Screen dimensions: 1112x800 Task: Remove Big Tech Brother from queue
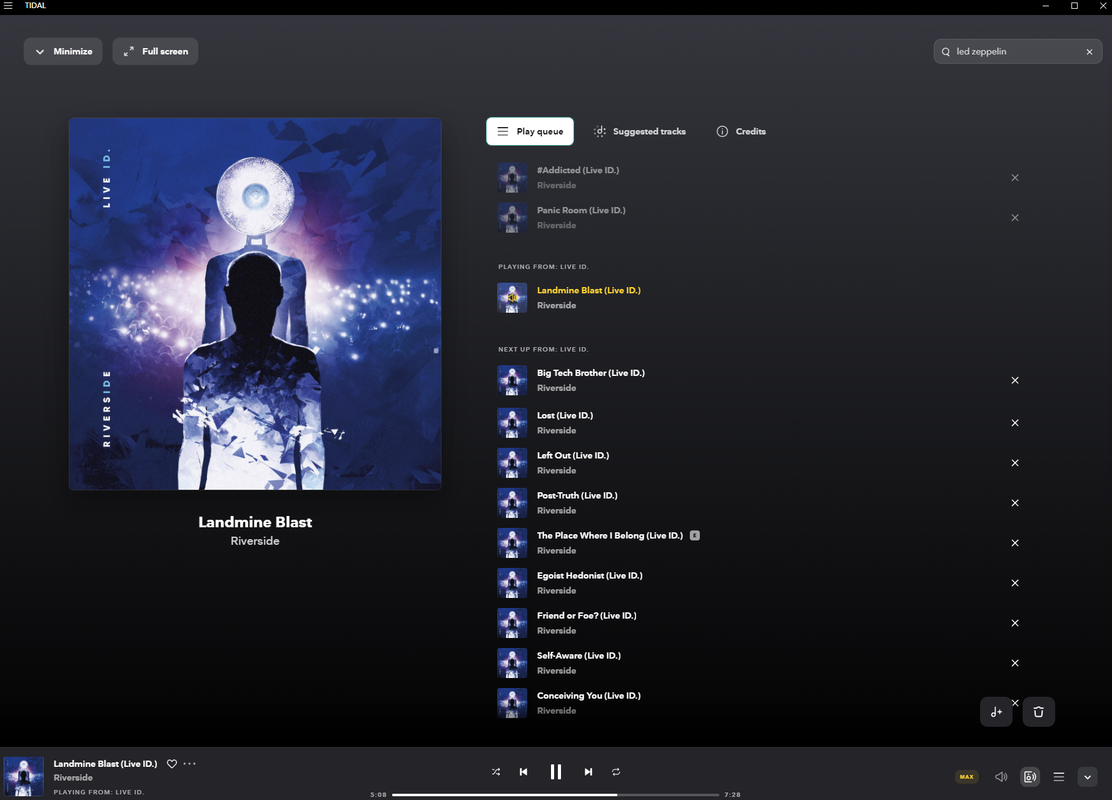coord(1015,380)
